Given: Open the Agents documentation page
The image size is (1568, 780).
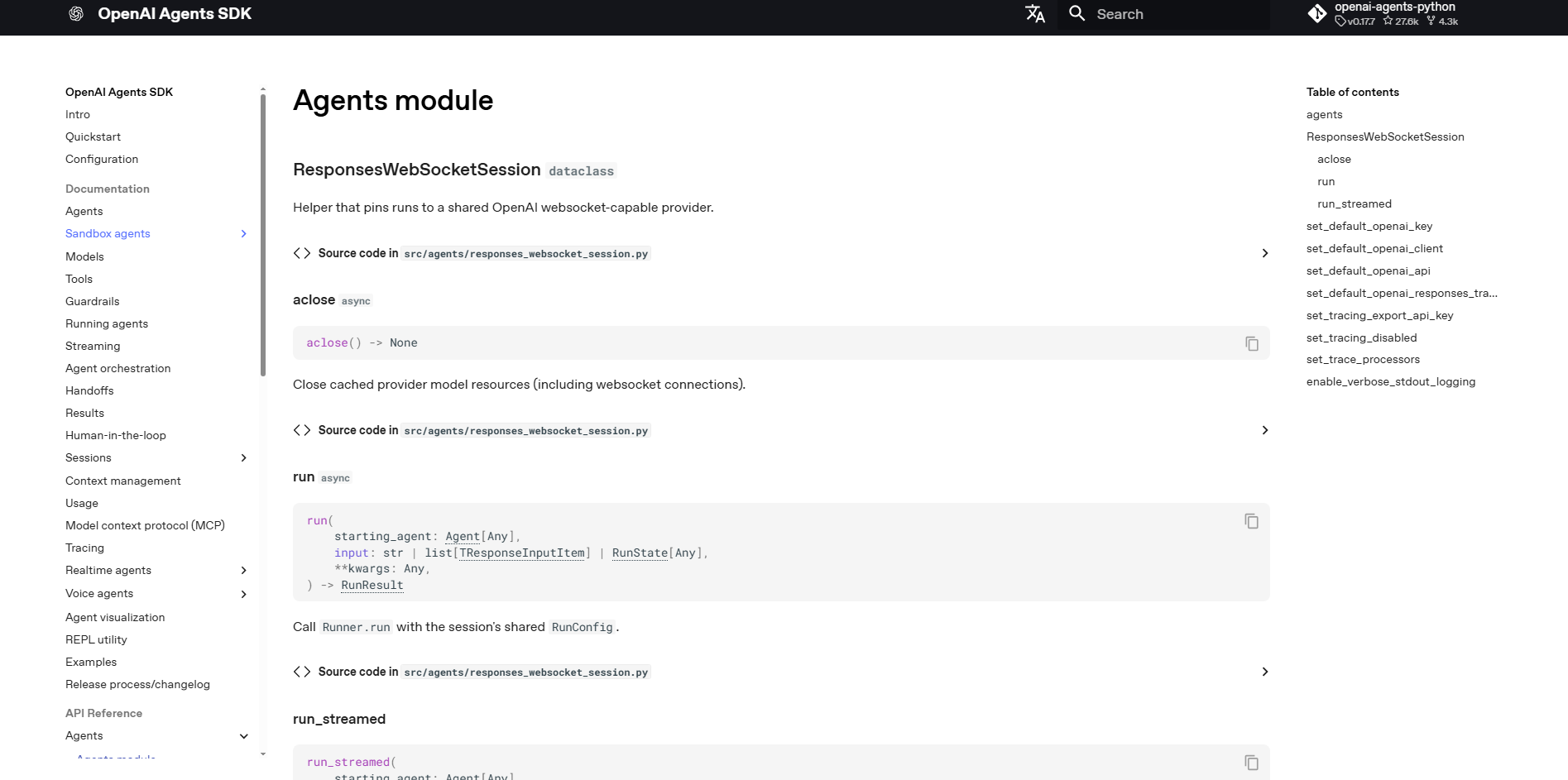Looking at the screenshot, I should [84, 212].
